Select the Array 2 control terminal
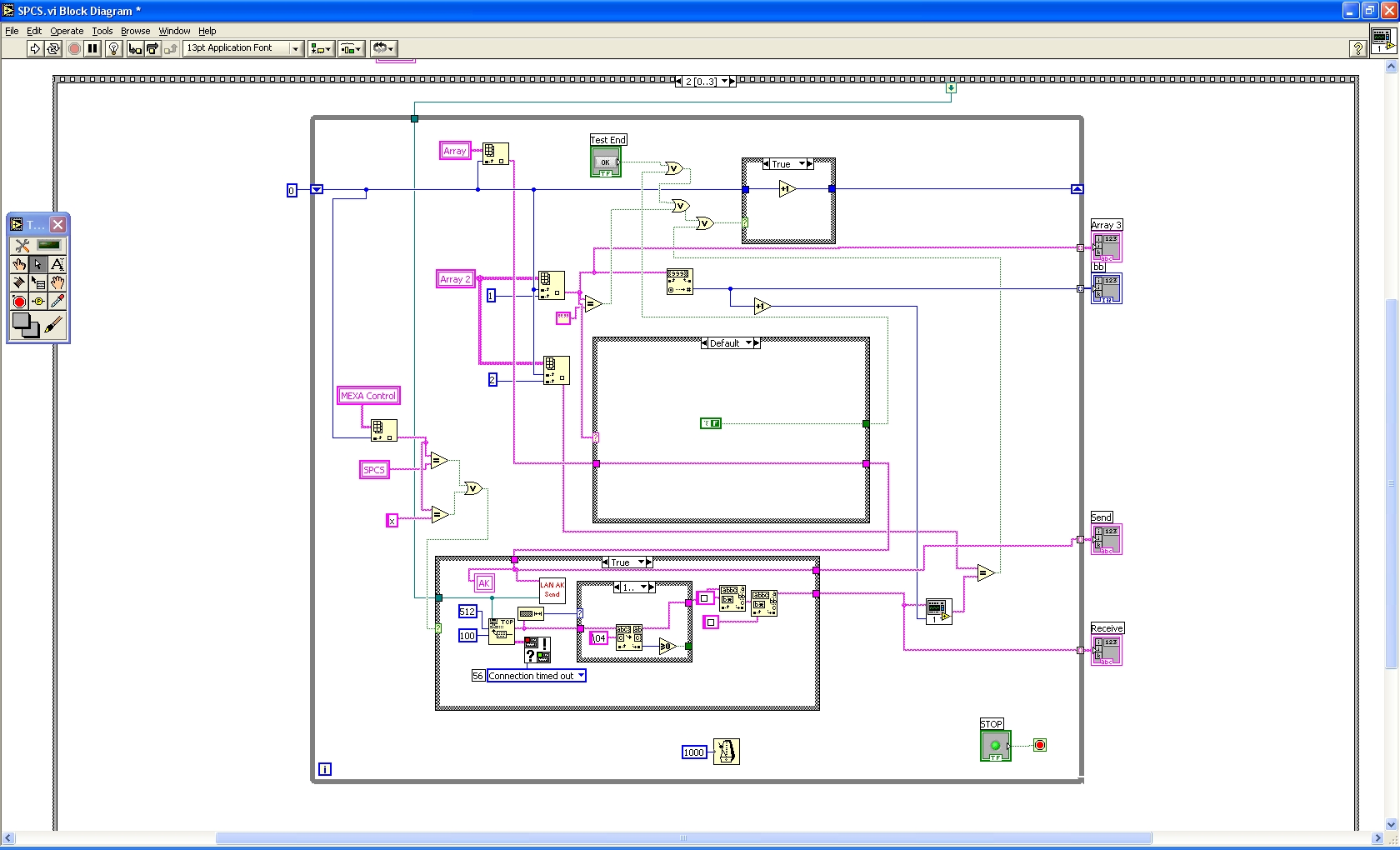Image resolution: width=1400 pixels, height=850 pixels. point(456,279)
